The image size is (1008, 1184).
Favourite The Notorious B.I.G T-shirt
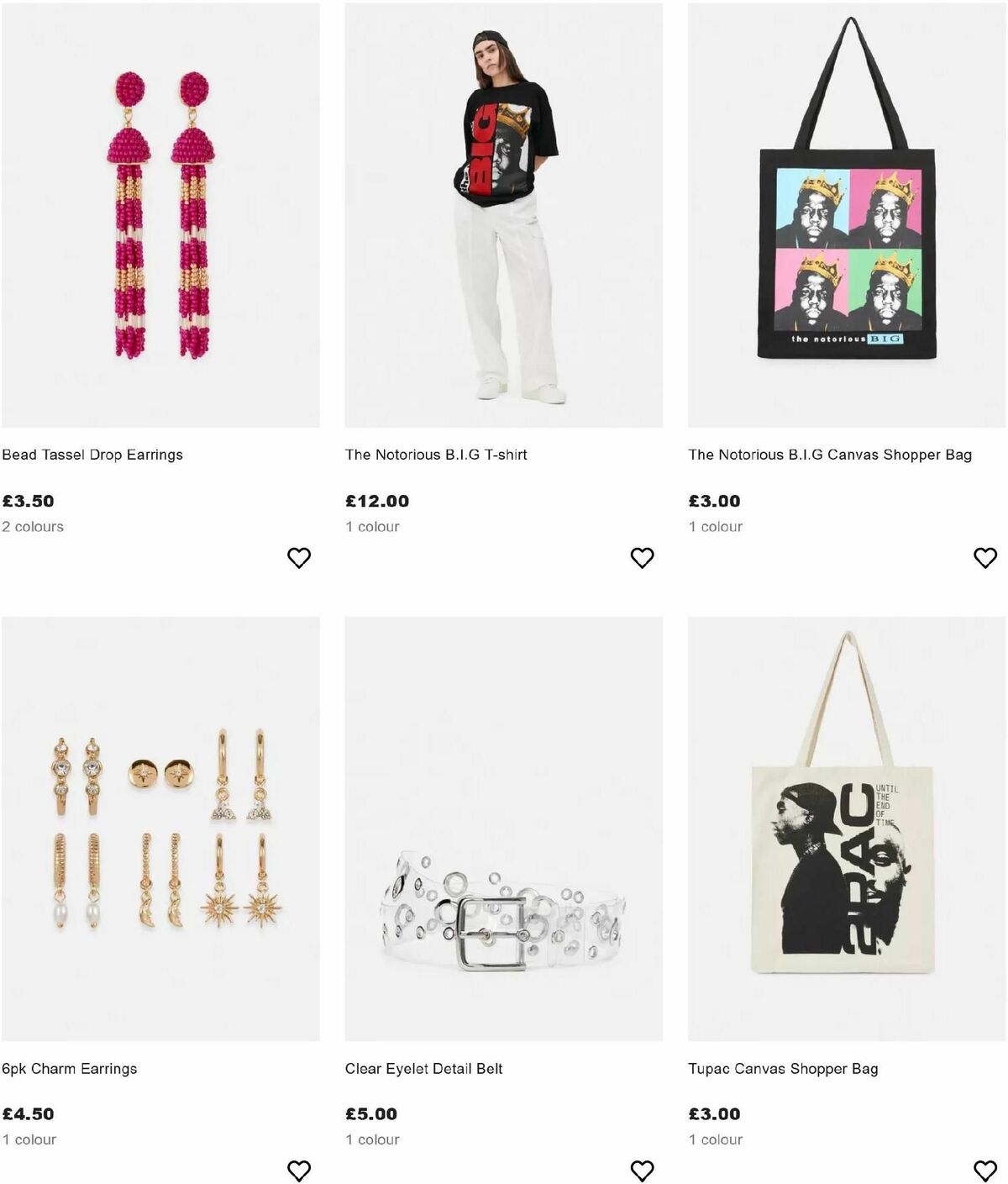click(641, 556)
